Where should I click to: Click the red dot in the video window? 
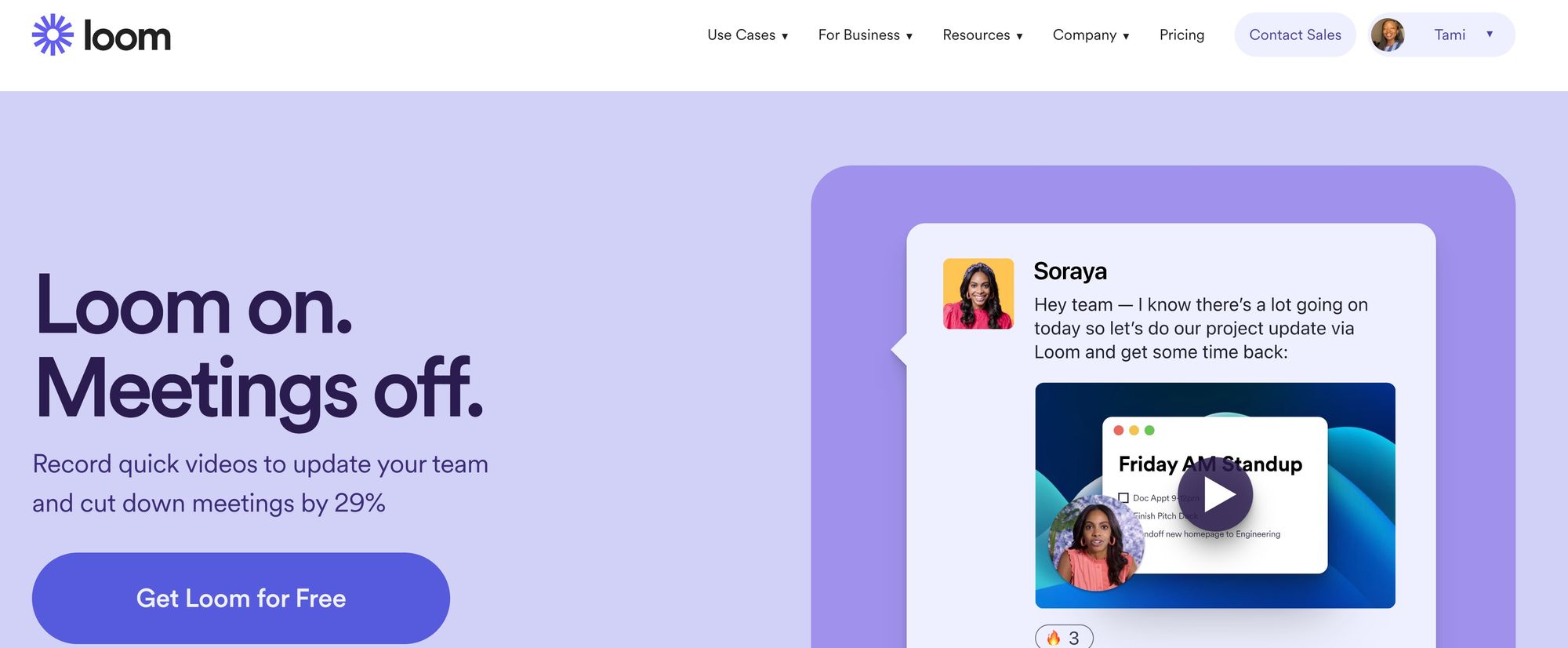1119,430
